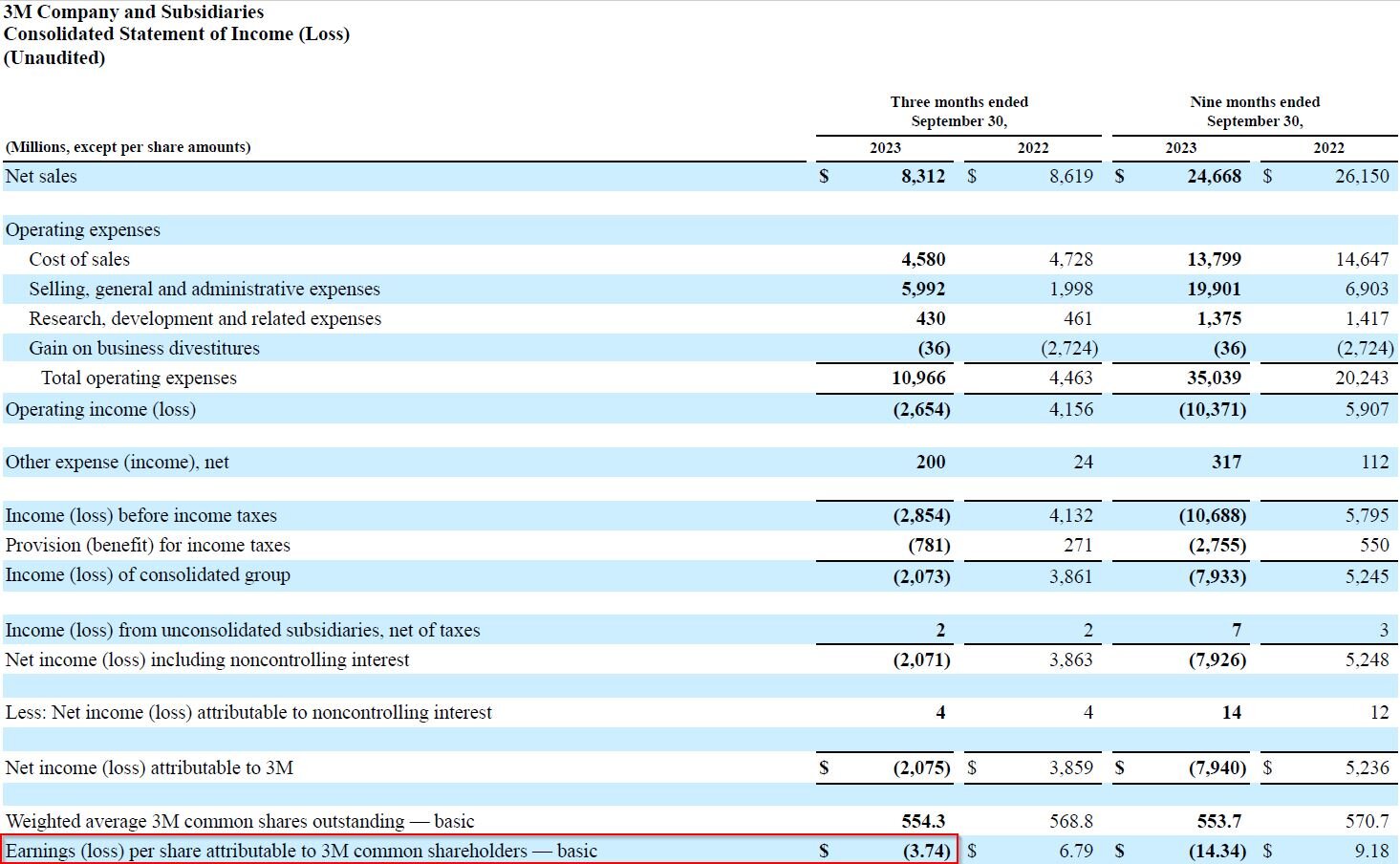Click operating income value 4,156
The image size is (1400, 864).
click(x=1070, y=409)
